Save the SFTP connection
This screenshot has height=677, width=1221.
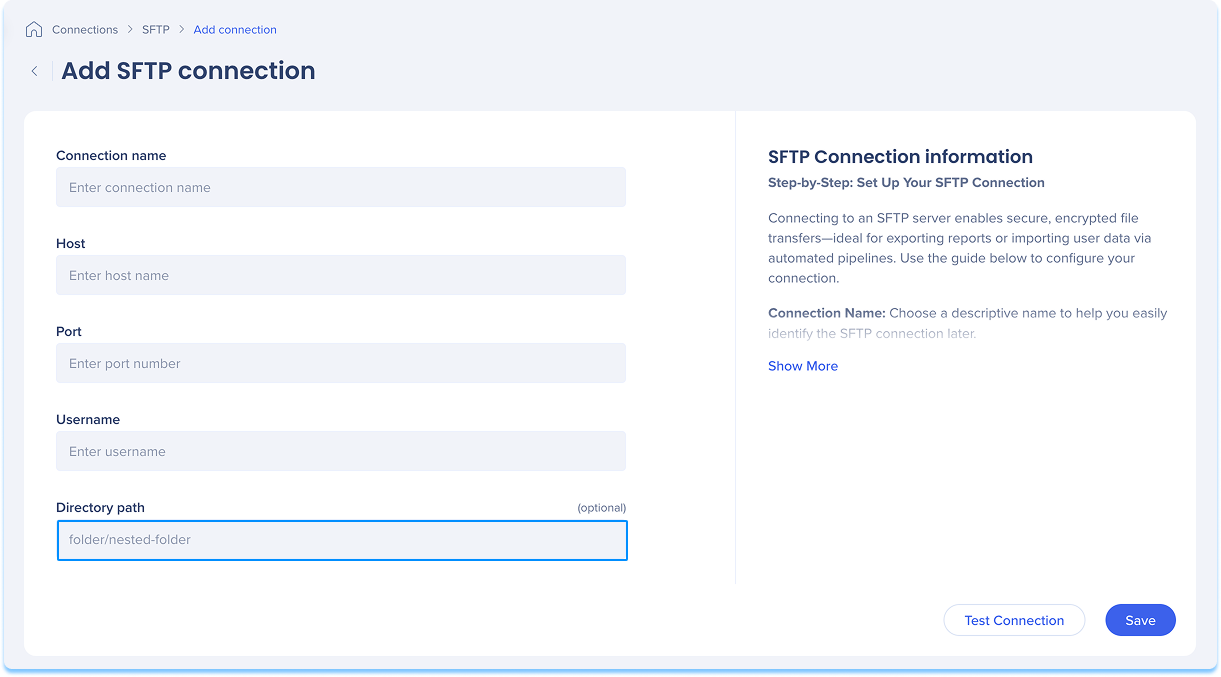(1140, 620)
